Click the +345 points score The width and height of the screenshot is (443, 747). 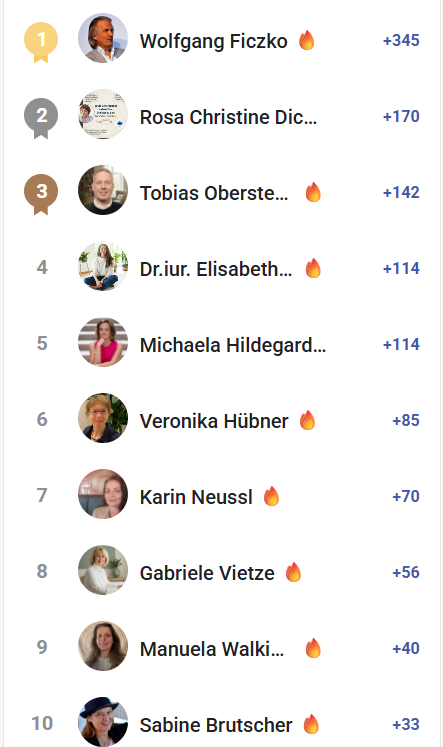(401, 40)
